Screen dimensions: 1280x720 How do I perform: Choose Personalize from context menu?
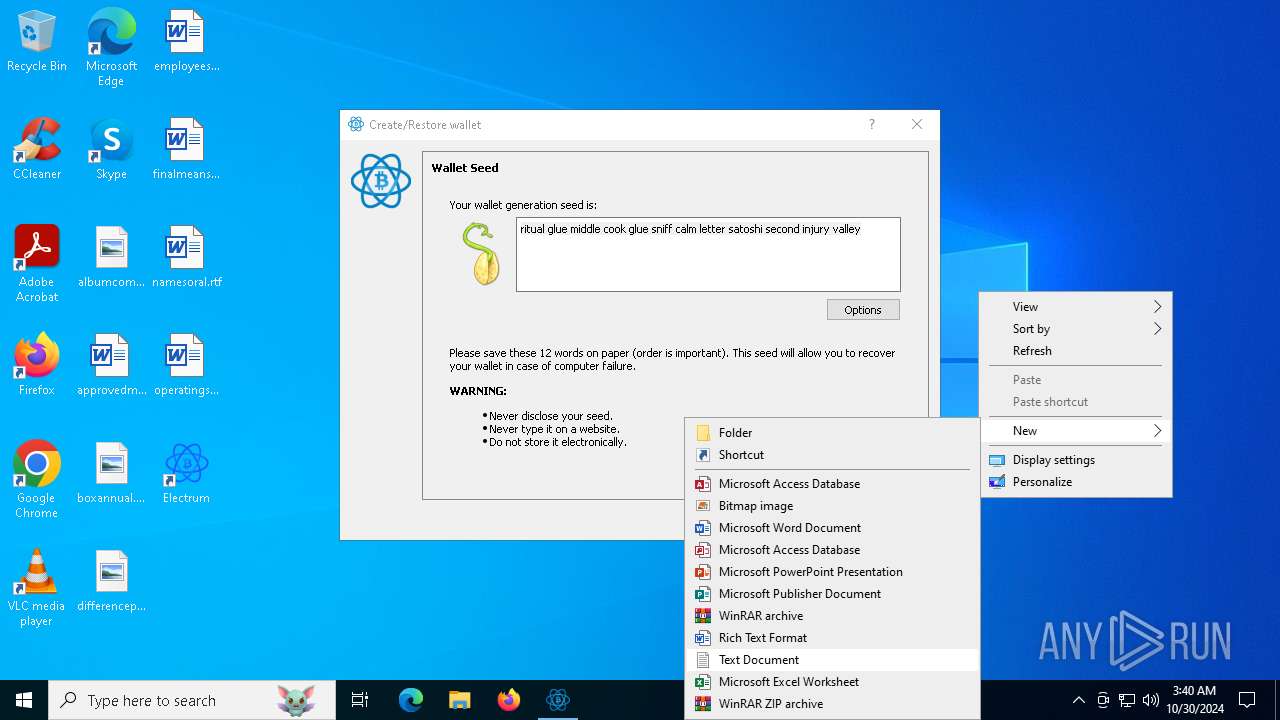pos(1075,482)
